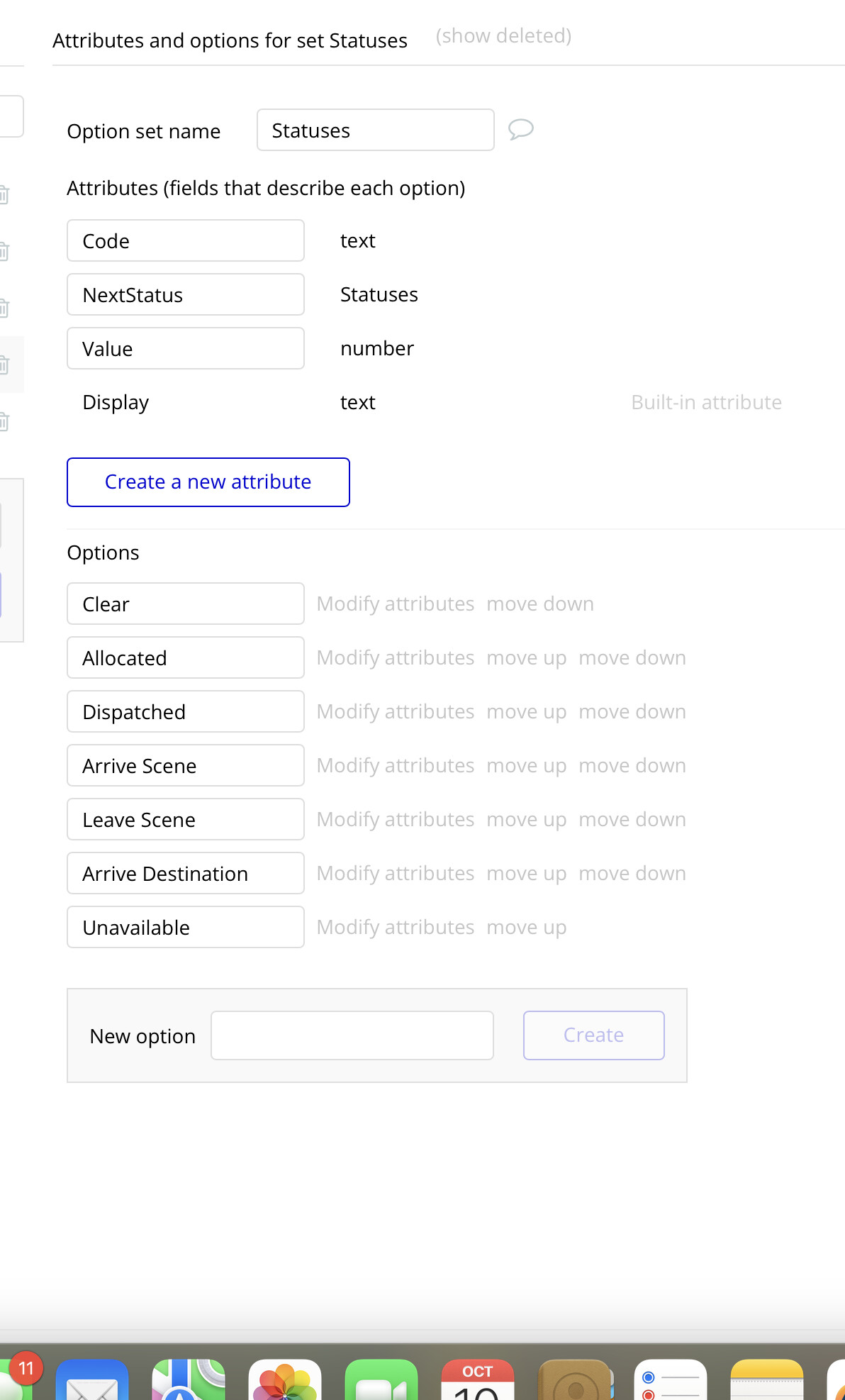Launch Photos app in dock
The width and height of the screenshot is (845, 1400).
coord(285,1379)
